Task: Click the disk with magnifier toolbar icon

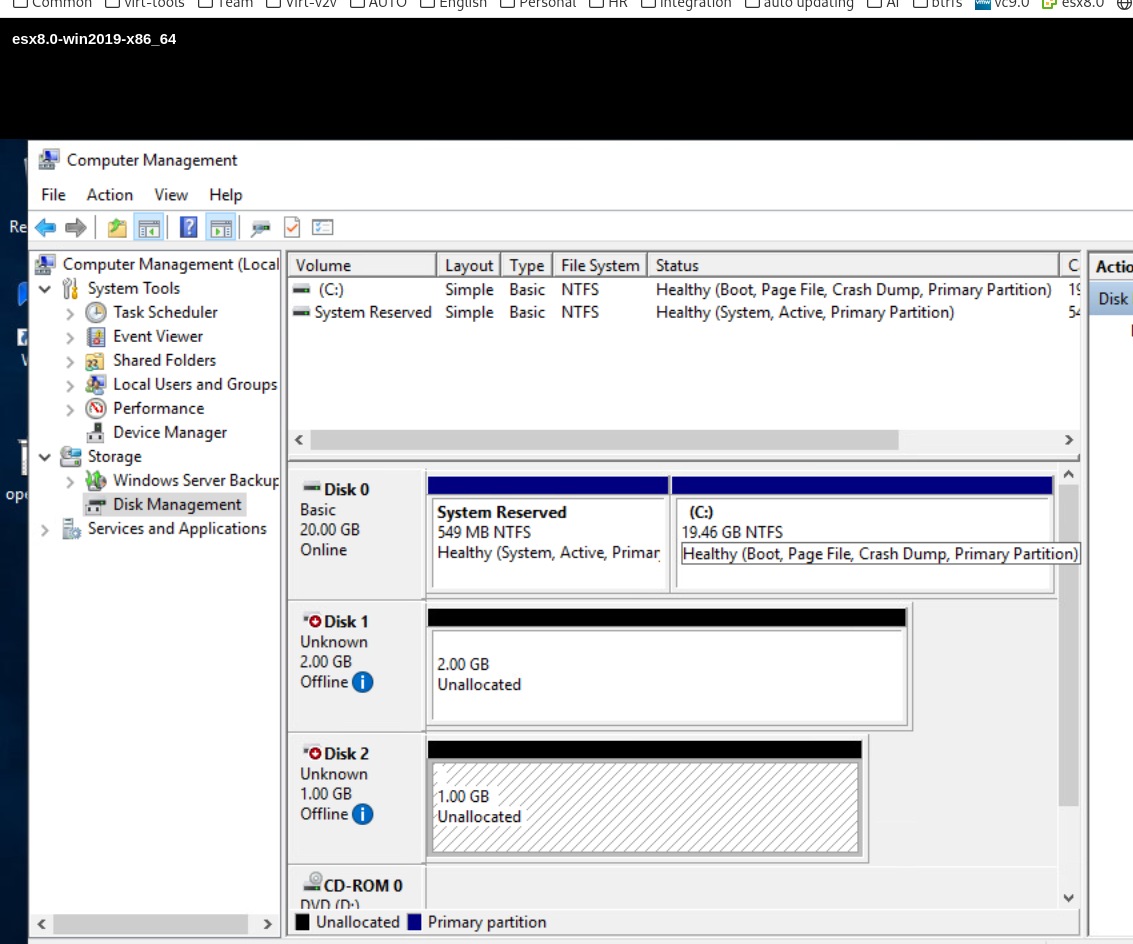Action: 261,228
